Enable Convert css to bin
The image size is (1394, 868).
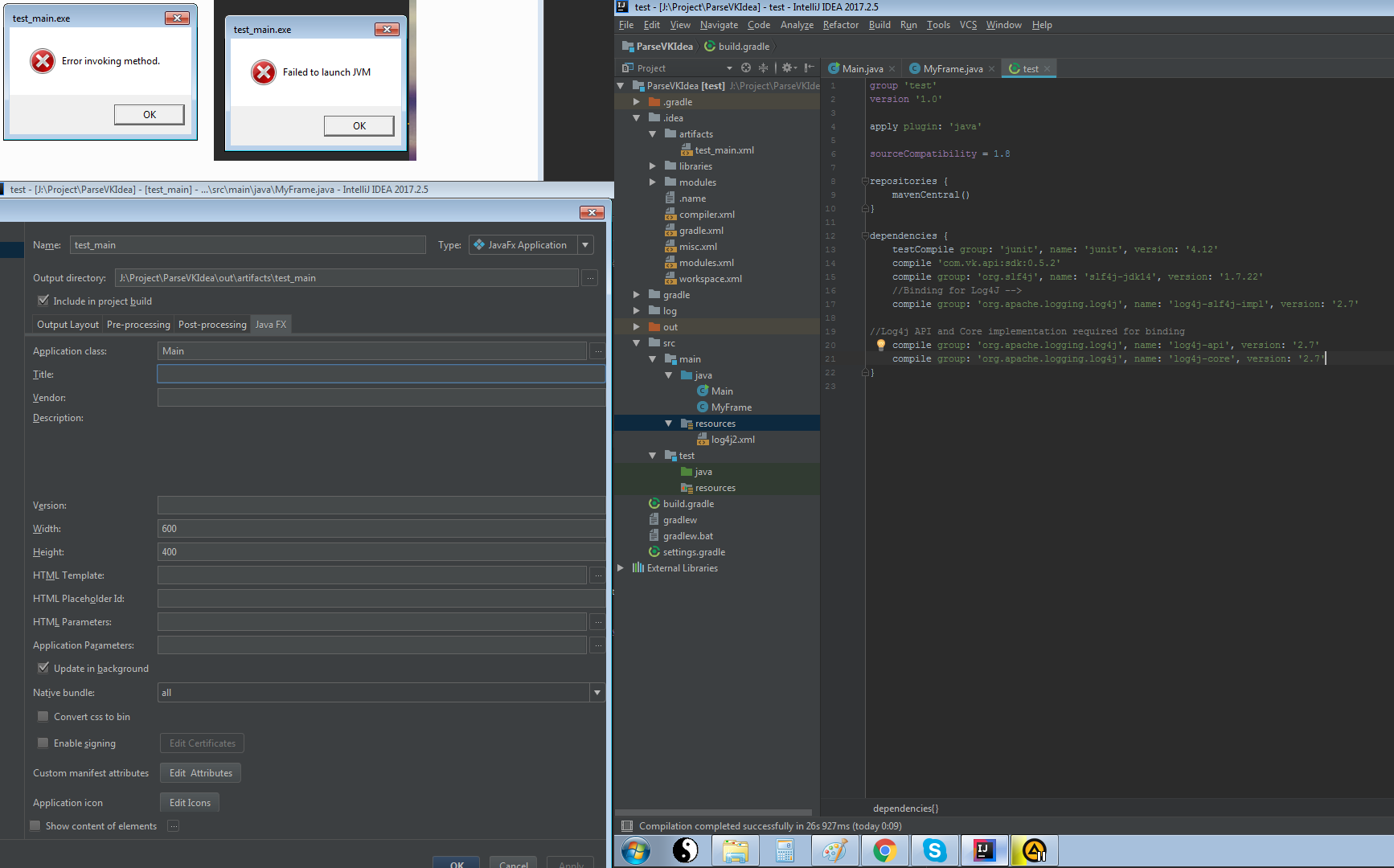coord(43,716)
